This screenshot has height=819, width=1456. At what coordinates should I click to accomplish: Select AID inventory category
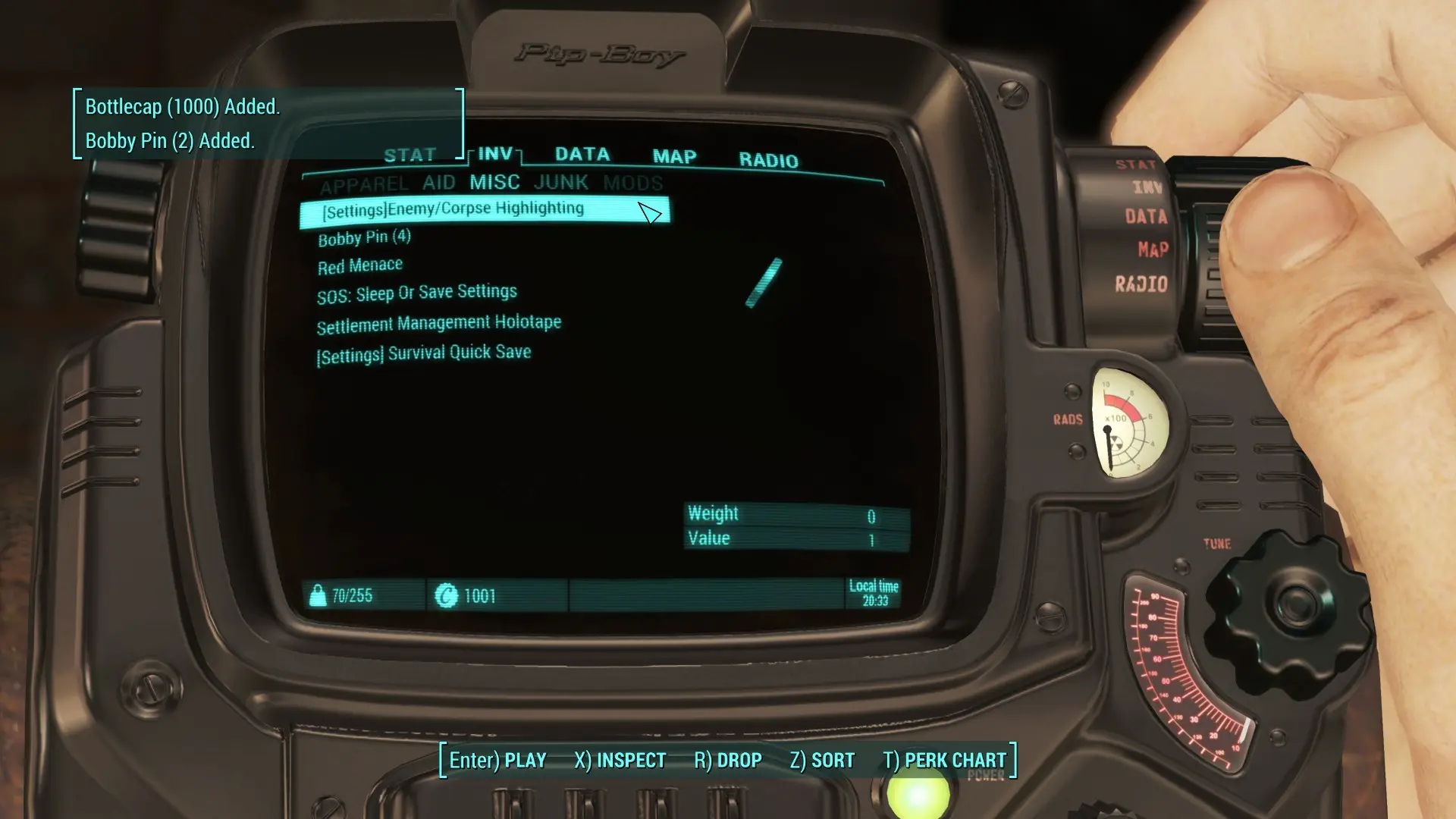tap(439, 182)
